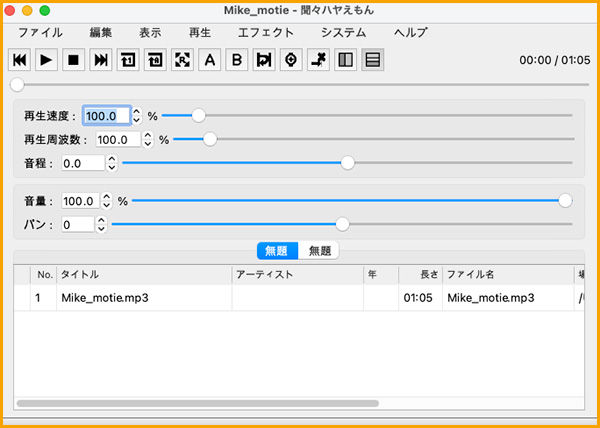
Task: Click the 音量 value input field
Action: click(81, 201)
